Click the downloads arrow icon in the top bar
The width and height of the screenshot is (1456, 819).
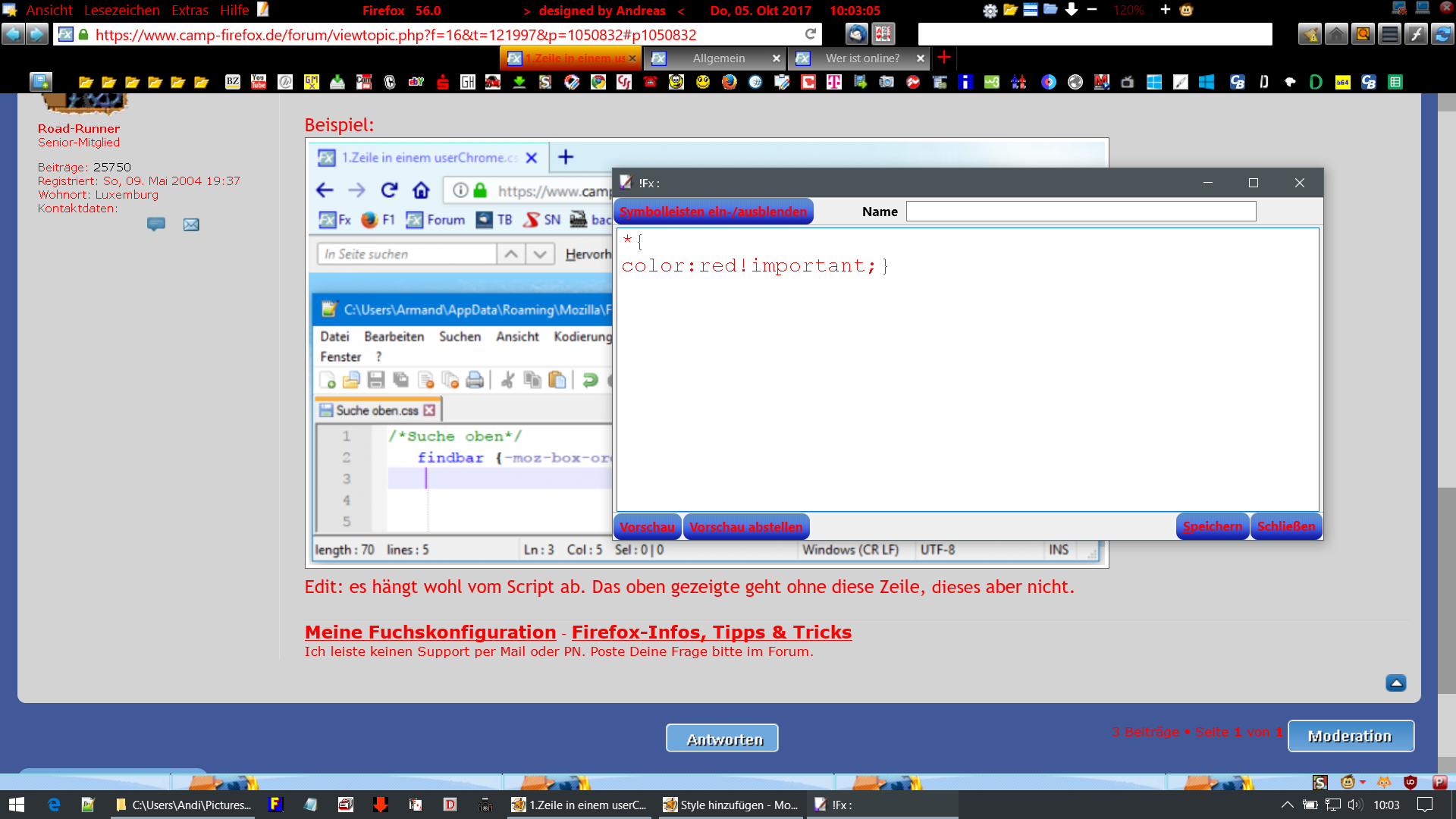pos(1071,10)
